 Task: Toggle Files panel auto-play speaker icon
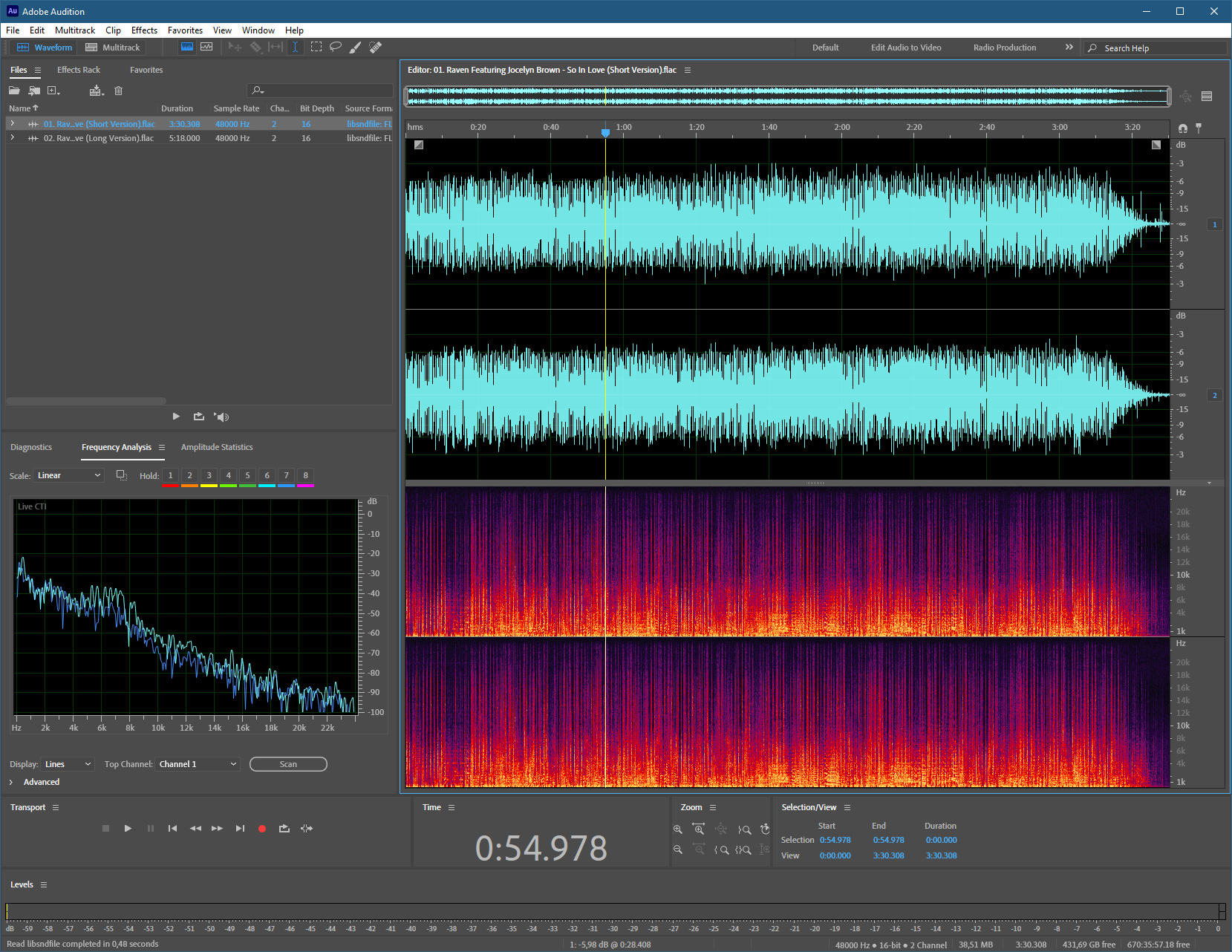(x=221, y=417)
